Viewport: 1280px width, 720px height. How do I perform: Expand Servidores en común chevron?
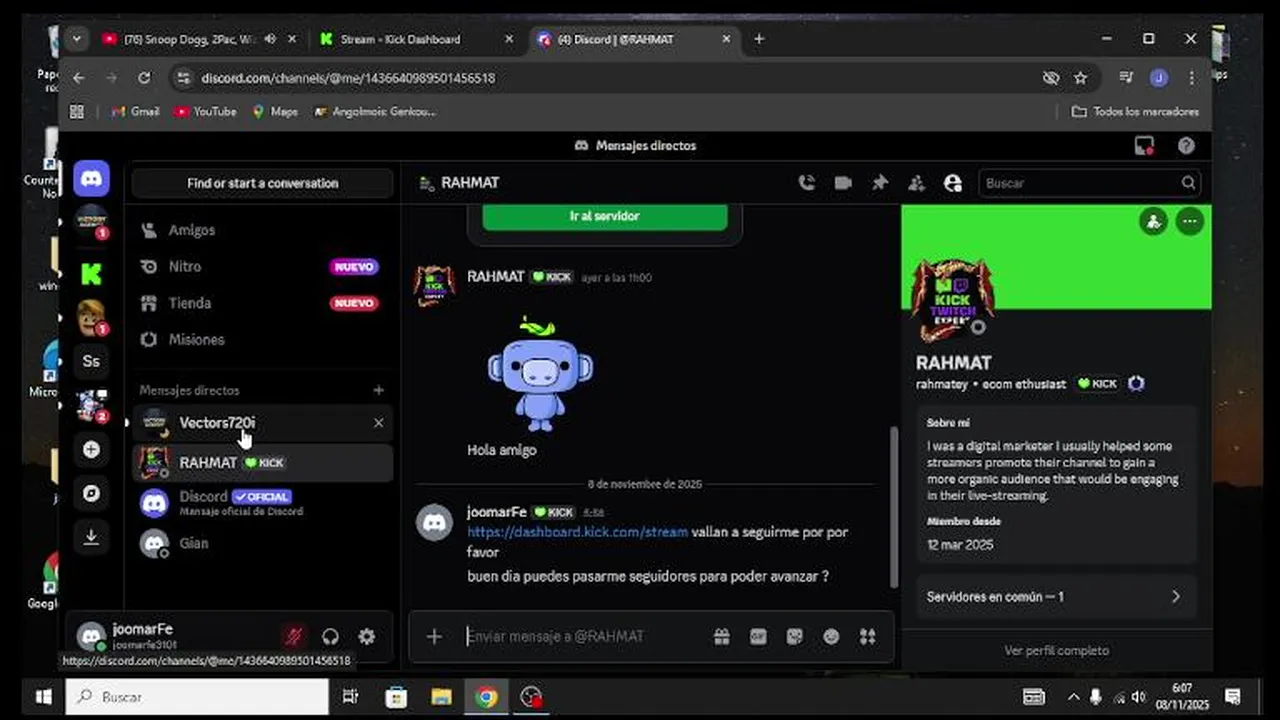click(x=1176, y=597)
